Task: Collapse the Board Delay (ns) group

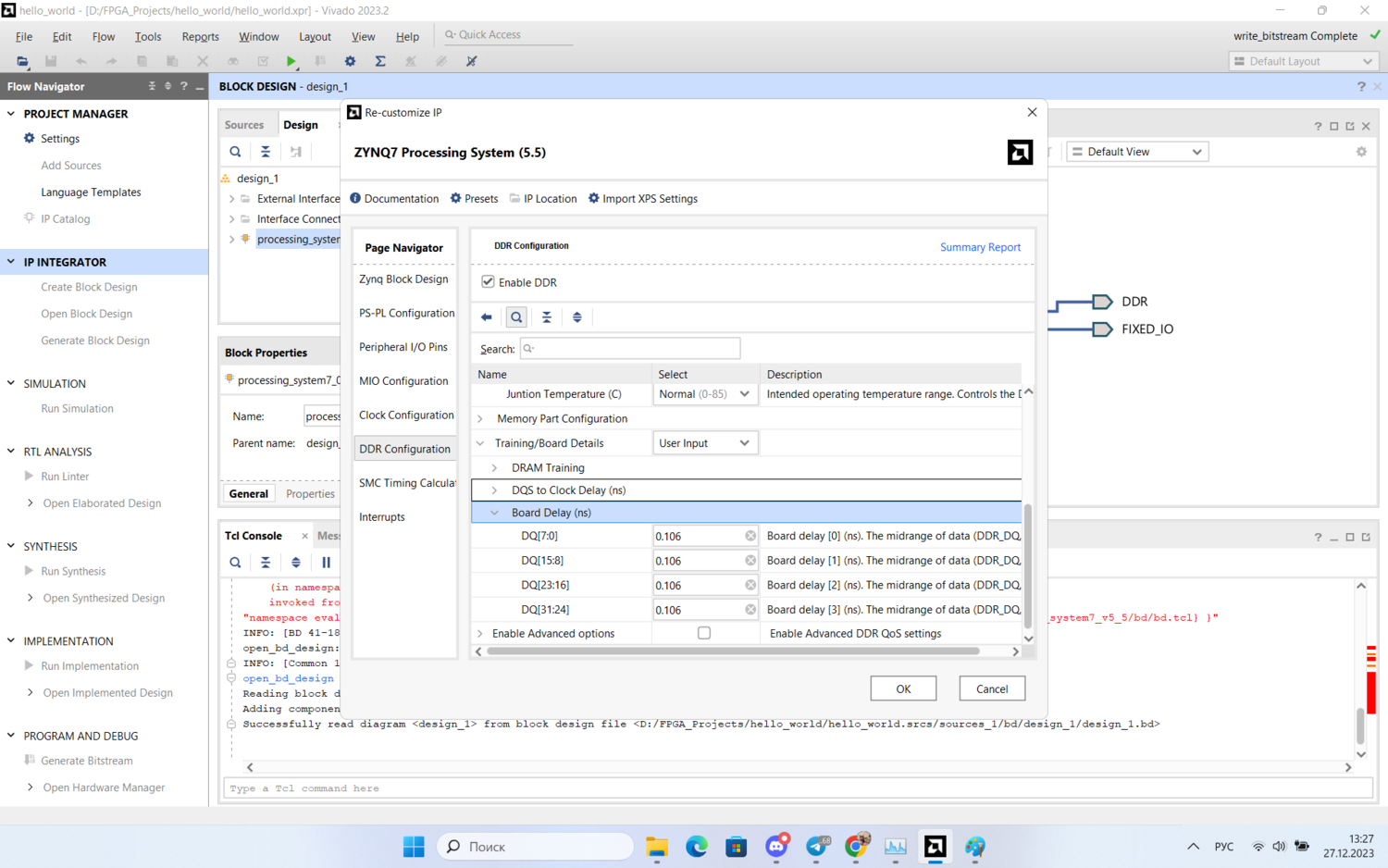Action: click(494, 513)
